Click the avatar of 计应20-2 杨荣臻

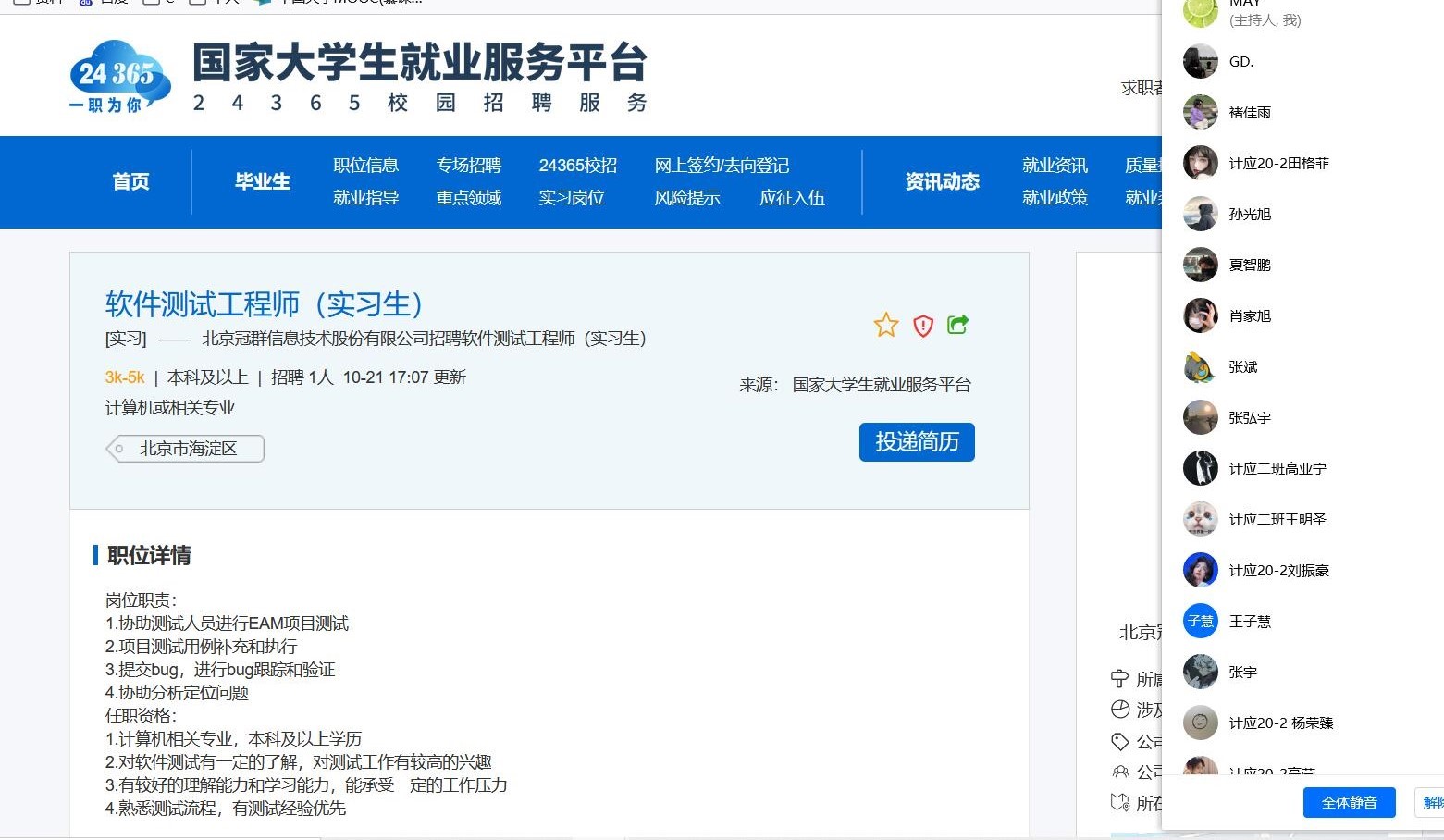click(1201, 723)
